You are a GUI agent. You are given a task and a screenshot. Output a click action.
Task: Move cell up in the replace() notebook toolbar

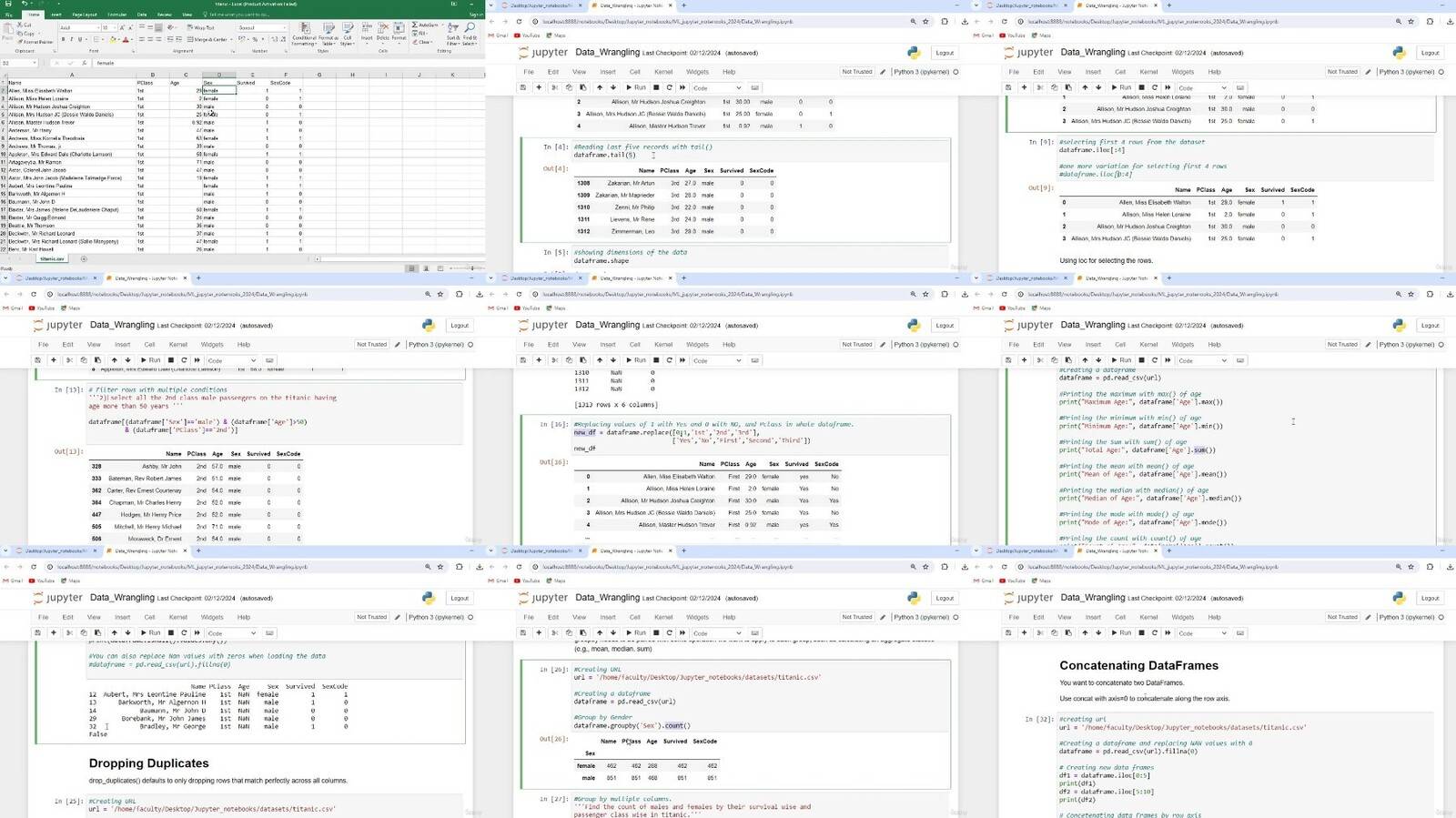point(599,360)
